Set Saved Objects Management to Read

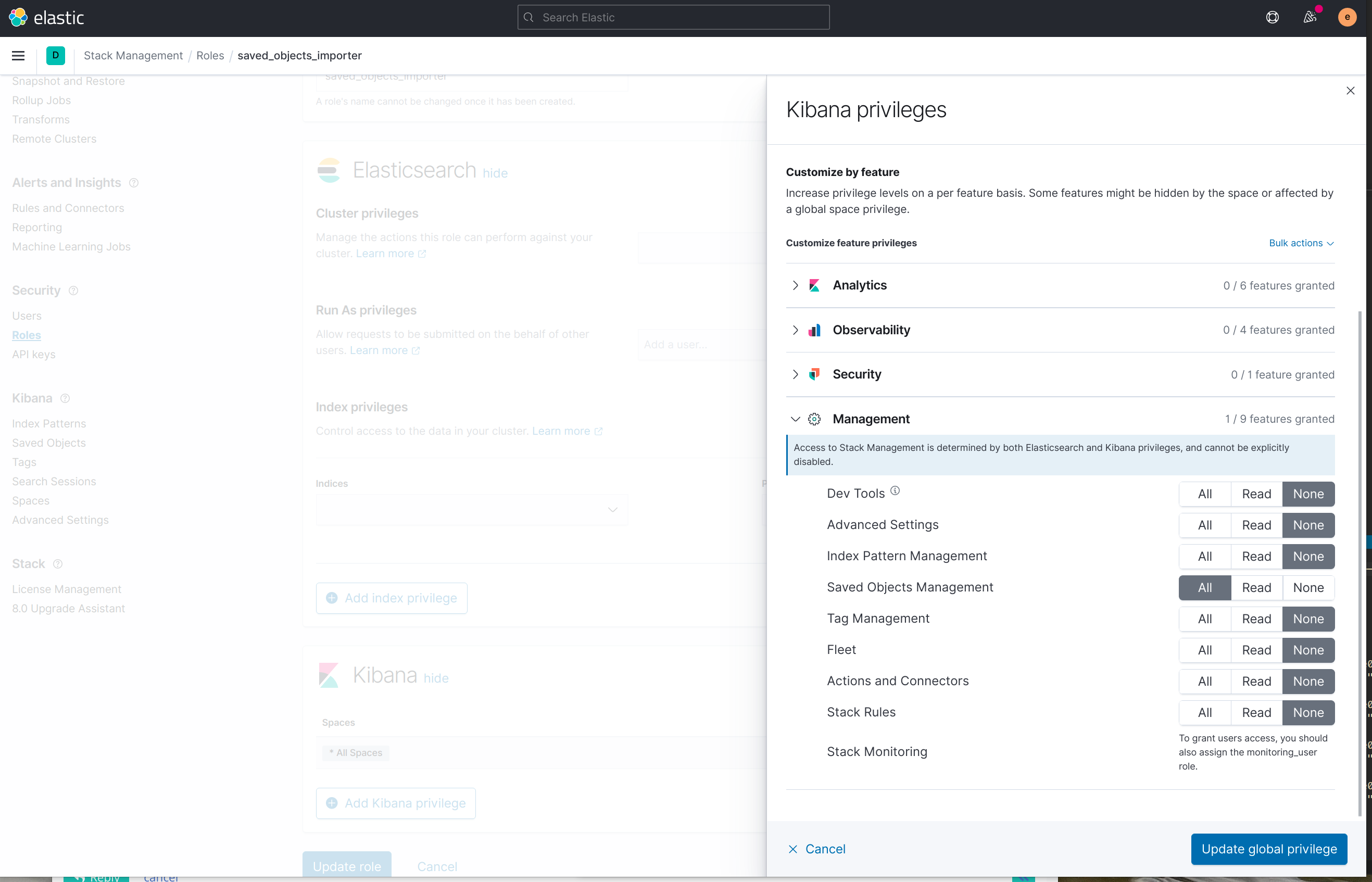(x=1256, y=588)
